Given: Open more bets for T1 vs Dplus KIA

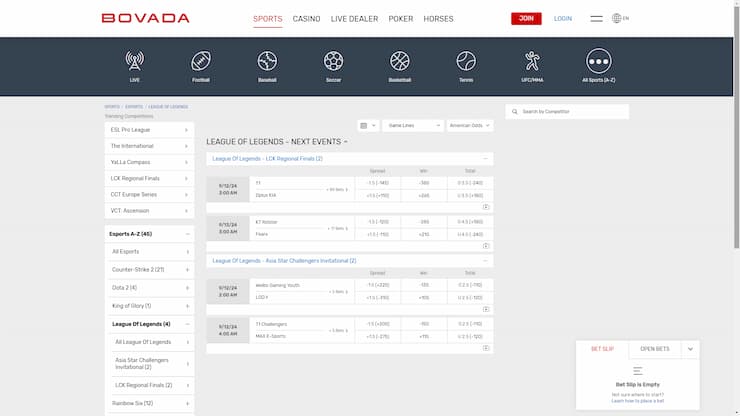Looking at the screenshot, I should click(337, 189).
